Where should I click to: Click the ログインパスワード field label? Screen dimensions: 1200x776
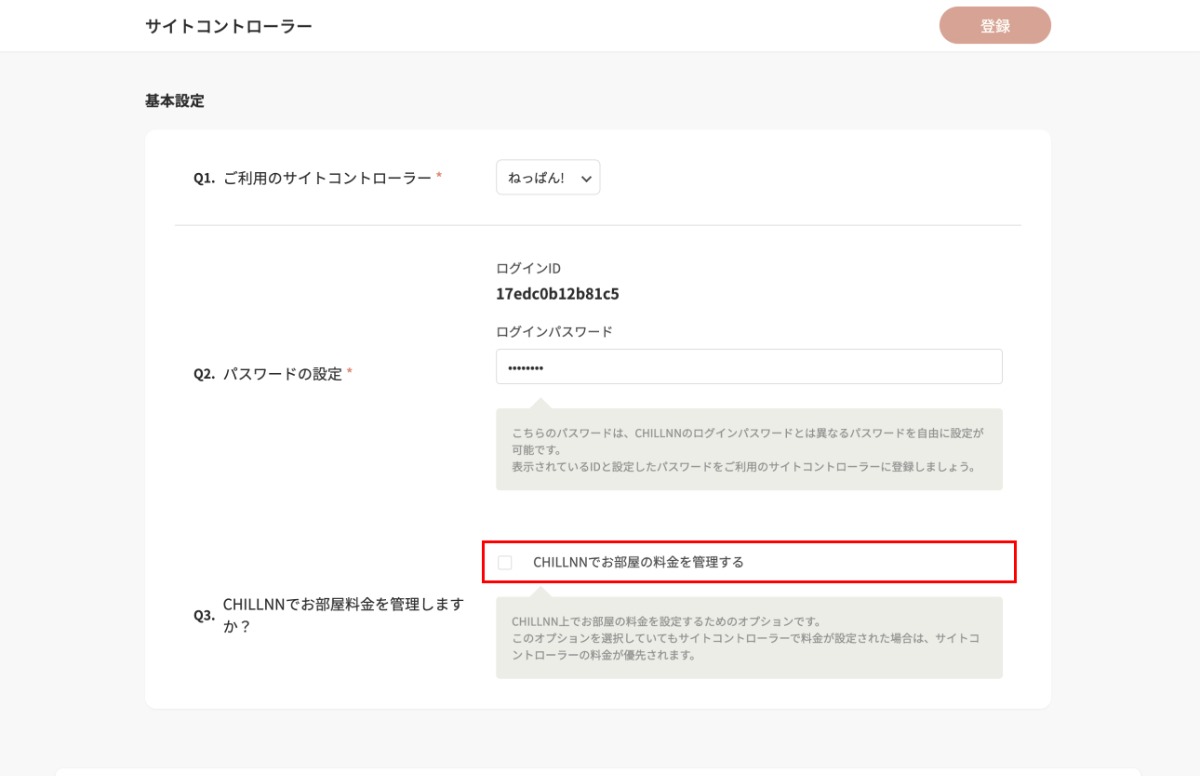click(x=554, y=331)
